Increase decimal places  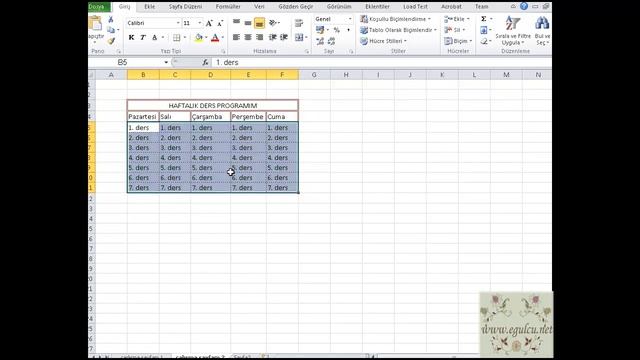click(x=320, y=41)
